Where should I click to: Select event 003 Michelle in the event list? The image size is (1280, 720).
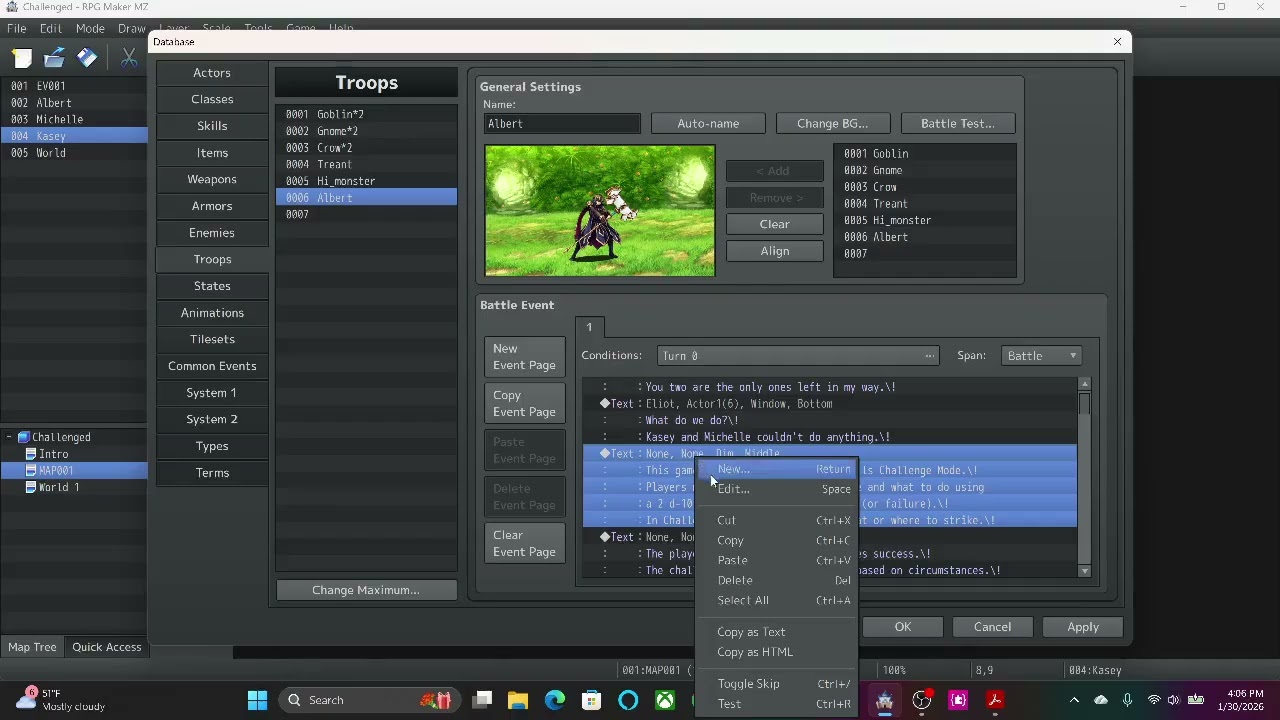[x=74, y=119]
